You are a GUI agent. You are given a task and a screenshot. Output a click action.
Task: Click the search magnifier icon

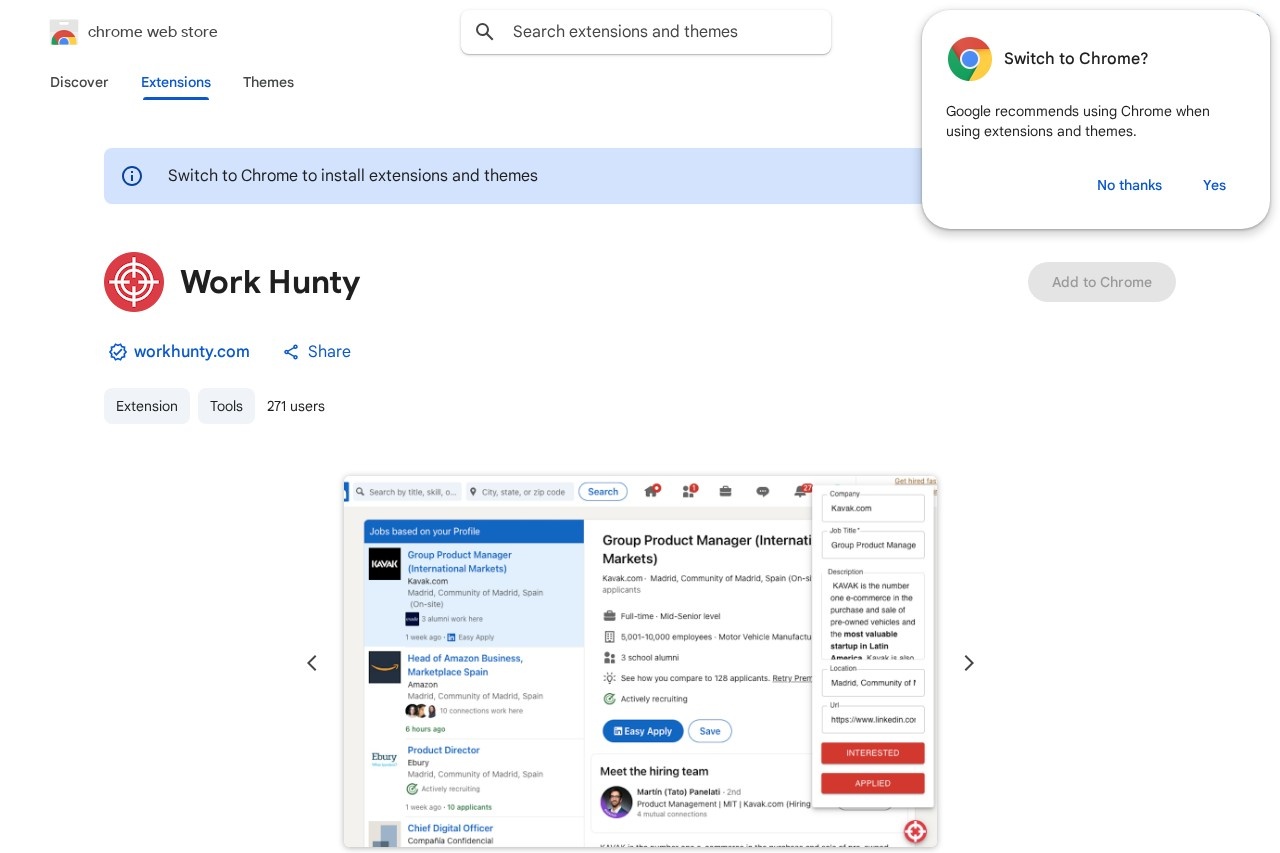[x=485, y=32]
